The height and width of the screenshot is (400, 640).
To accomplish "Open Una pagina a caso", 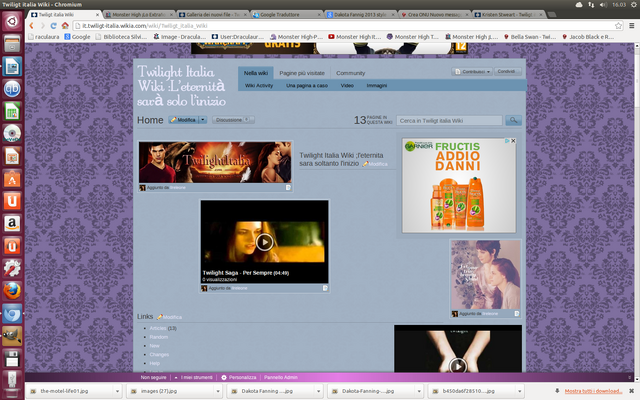I will 307,86.
